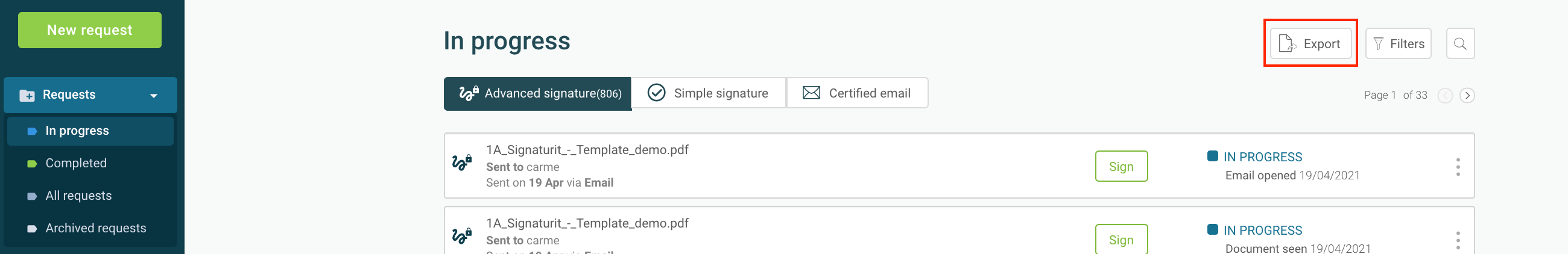This screenshot has height=254, width=1568.
Task: Switch to the Certified email tab
Action: point(857,93)
